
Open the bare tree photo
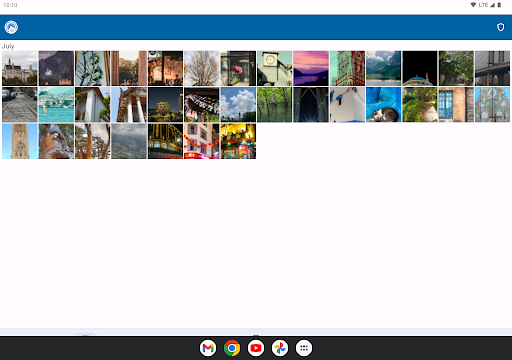202,68
